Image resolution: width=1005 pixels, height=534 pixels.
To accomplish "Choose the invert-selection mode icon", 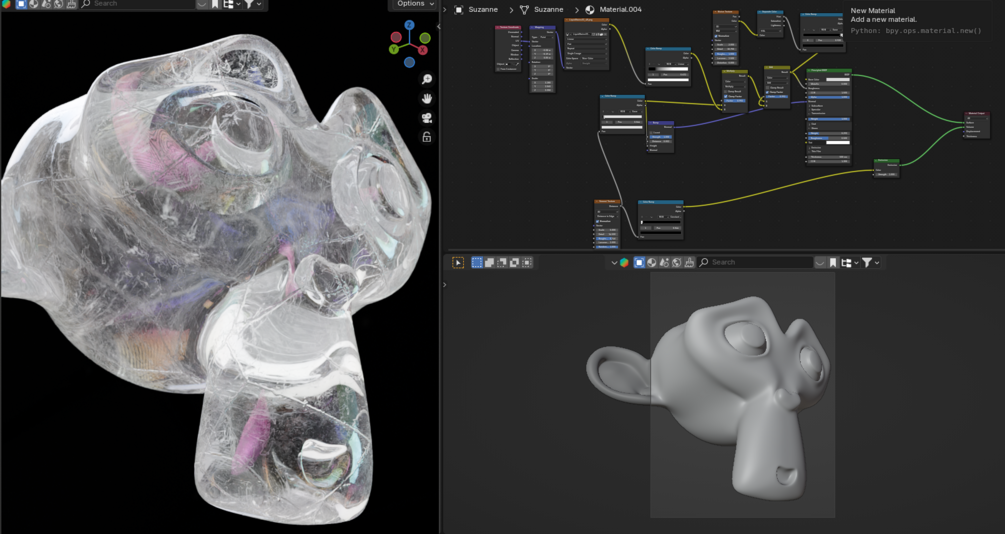I will click(x=515, y=262).
